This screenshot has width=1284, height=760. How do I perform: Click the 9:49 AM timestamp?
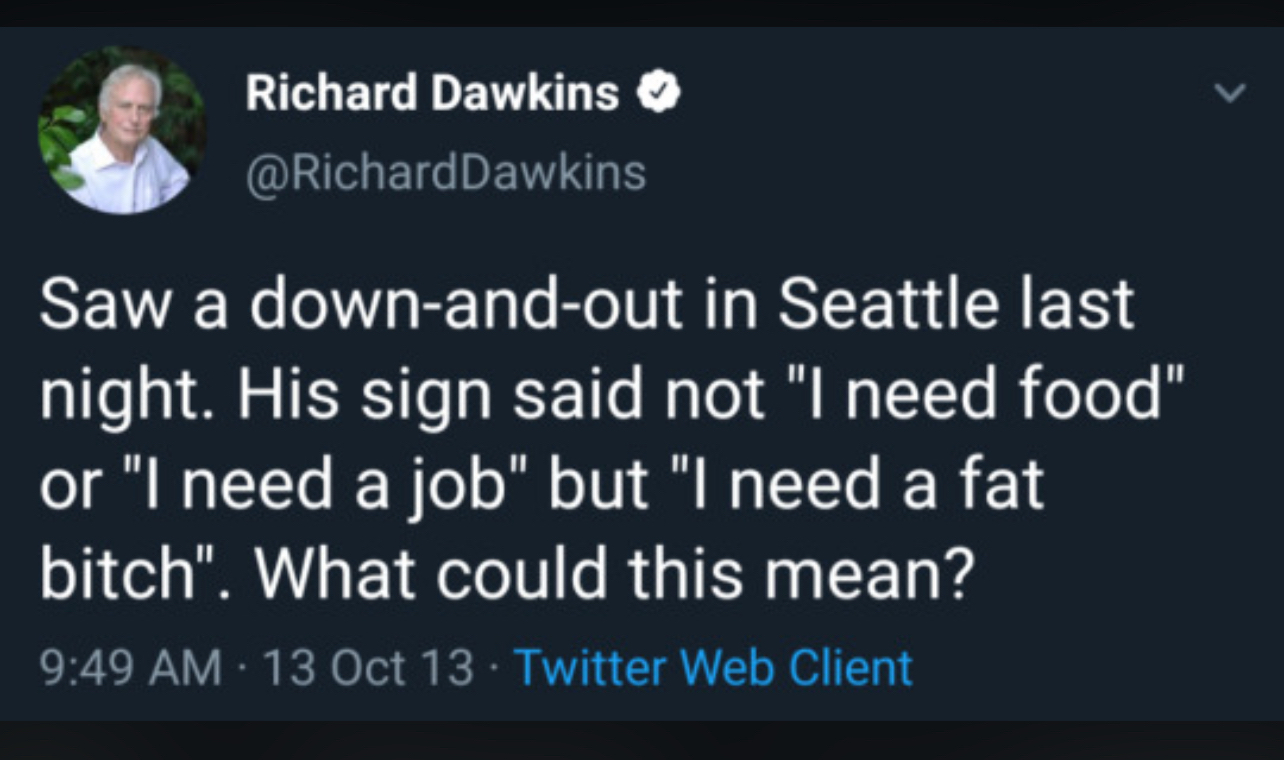click(131, 667)
